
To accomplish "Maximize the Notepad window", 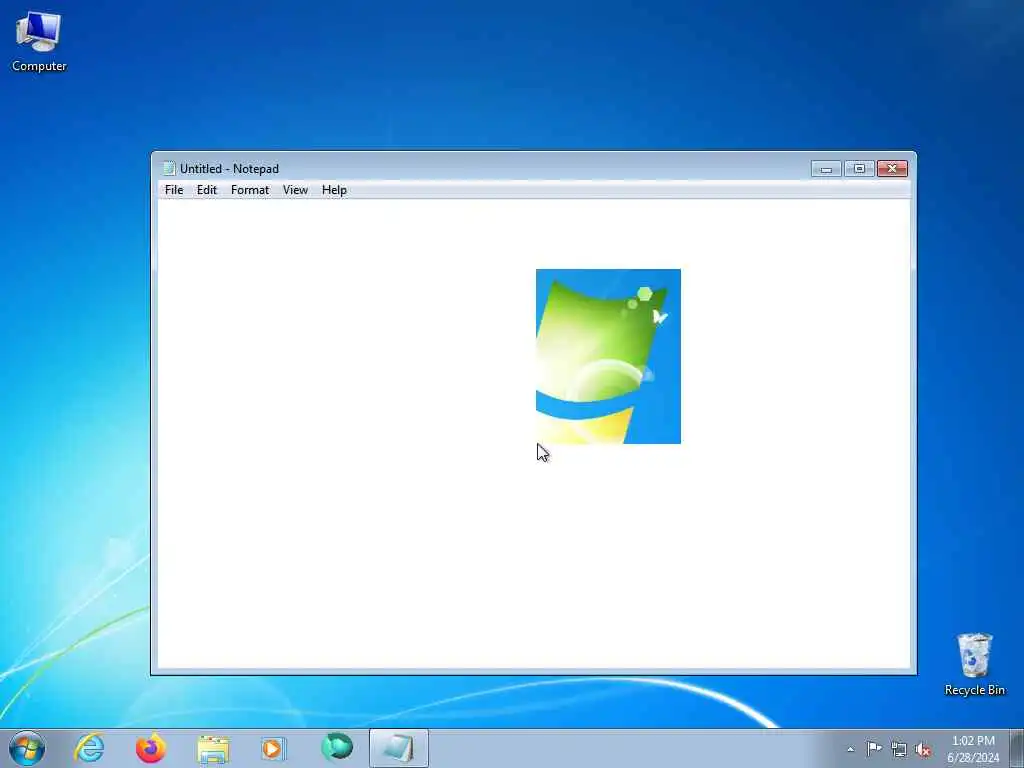I will [859, 169].
